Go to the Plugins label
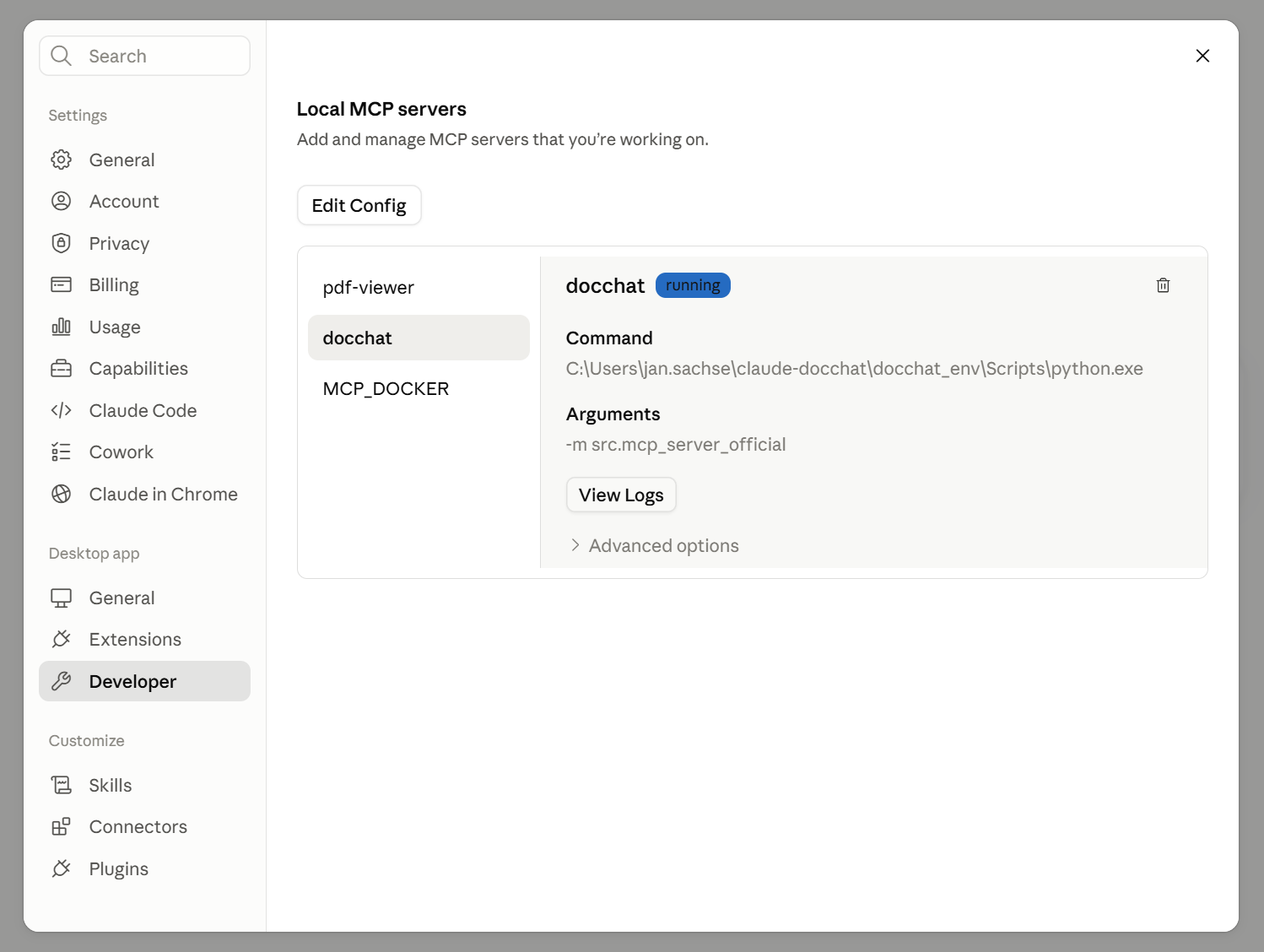The width and height of the screenshot is (1264, 952). (119, 868)
